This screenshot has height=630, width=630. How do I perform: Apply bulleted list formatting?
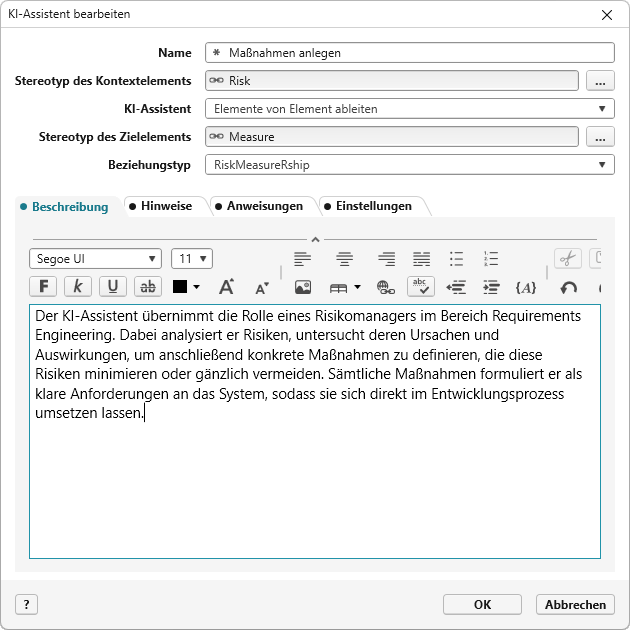tap(456, 259)
